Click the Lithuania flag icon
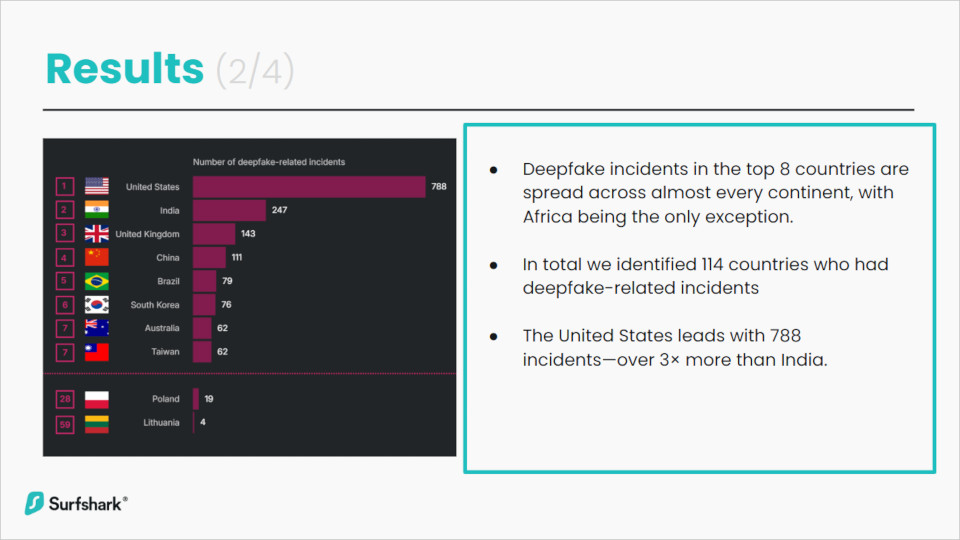This screenshot has width=960, height=540. 97,424
